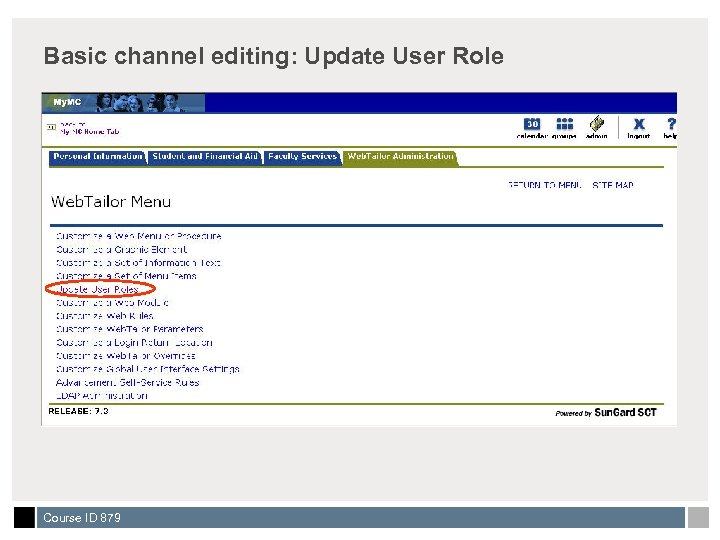Open Customize a Login Return Location
720x540 pixels.
134,343
